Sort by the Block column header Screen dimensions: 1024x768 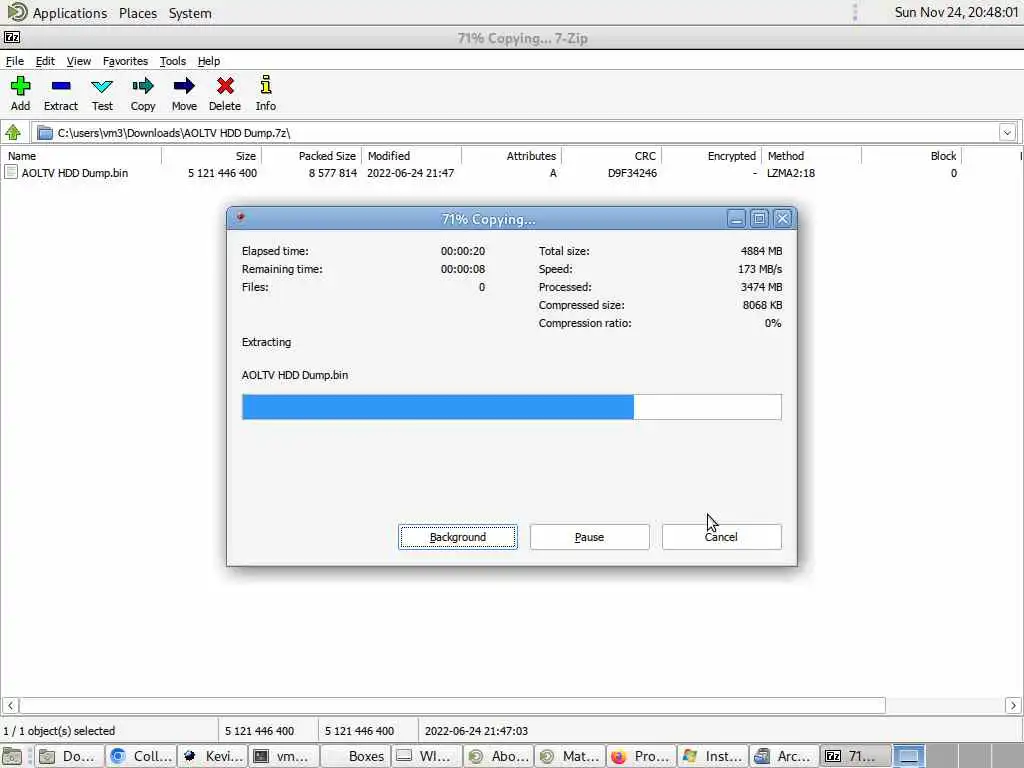[x=912, y=155]
